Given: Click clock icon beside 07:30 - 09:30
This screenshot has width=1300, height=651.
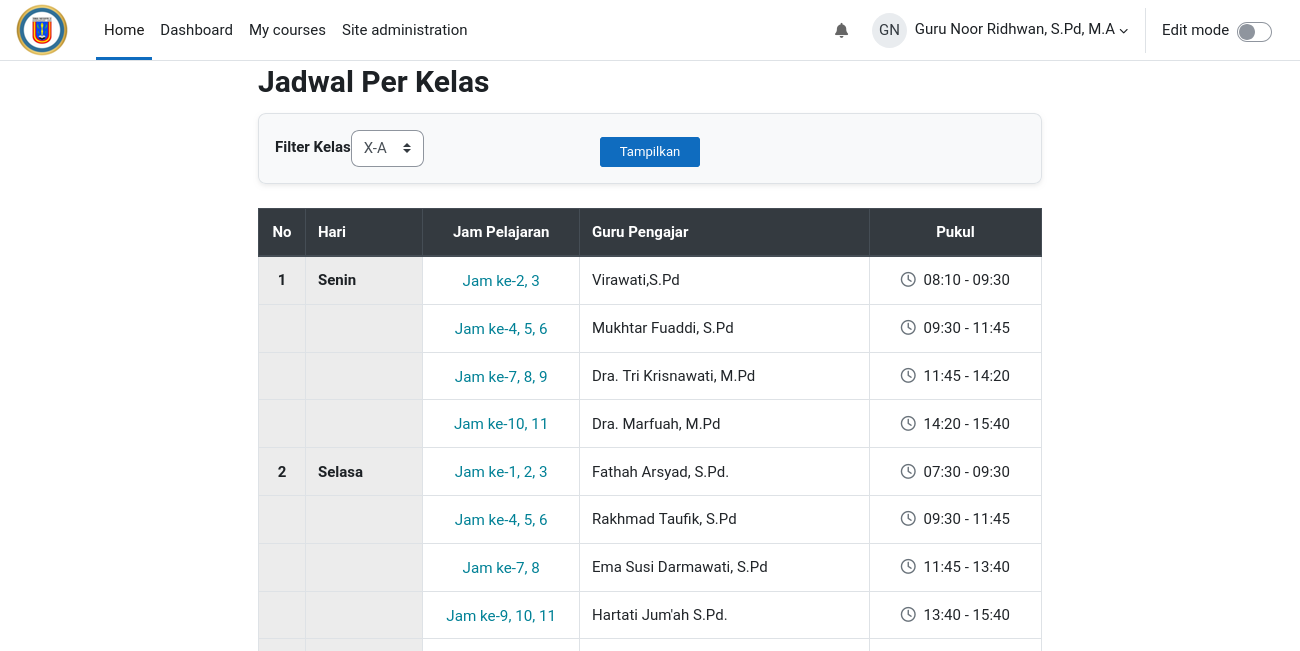Looking at the screenshot, I should 908,471.
